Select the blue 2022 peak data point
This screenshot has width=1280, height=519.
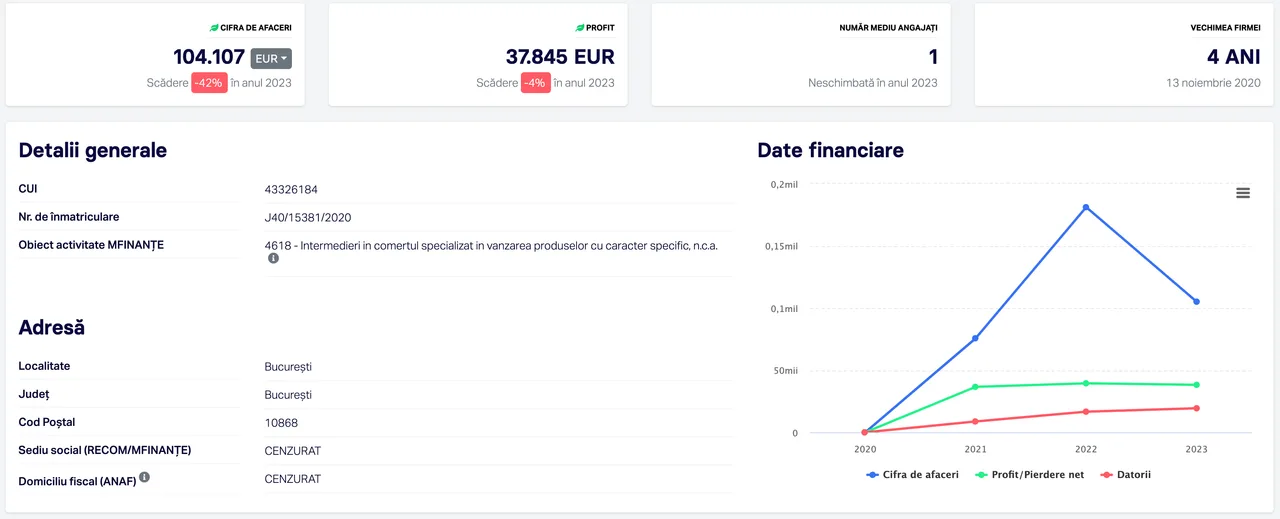tap(1086, 208)
